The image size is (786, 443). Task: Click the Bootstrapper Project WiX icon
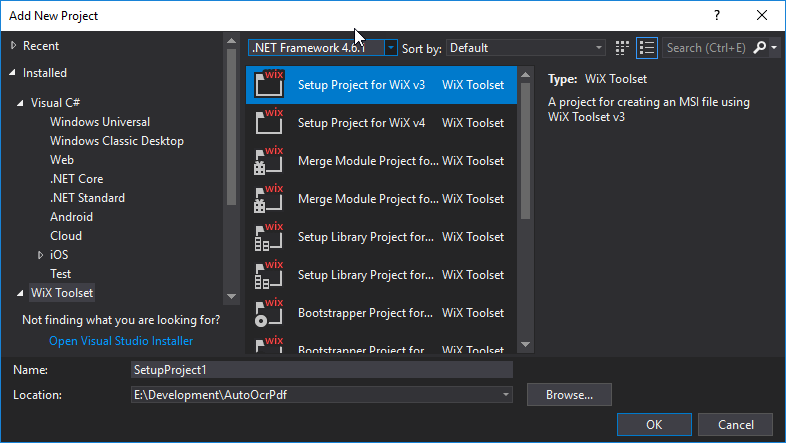pyautogui.click(x=269, y=313)
